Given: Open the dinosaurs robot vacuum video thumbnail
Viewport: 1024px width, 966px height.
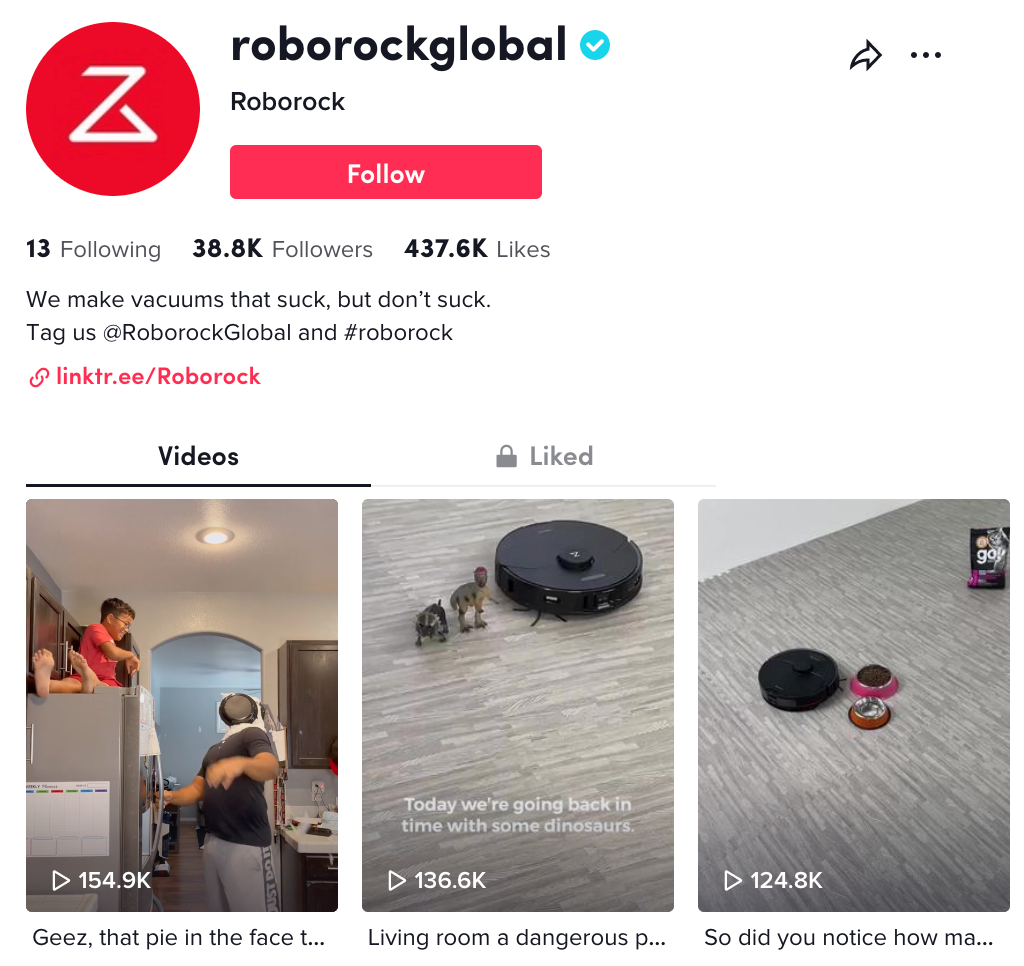Looking at the screenshot, I should click(x=518, y=705).
